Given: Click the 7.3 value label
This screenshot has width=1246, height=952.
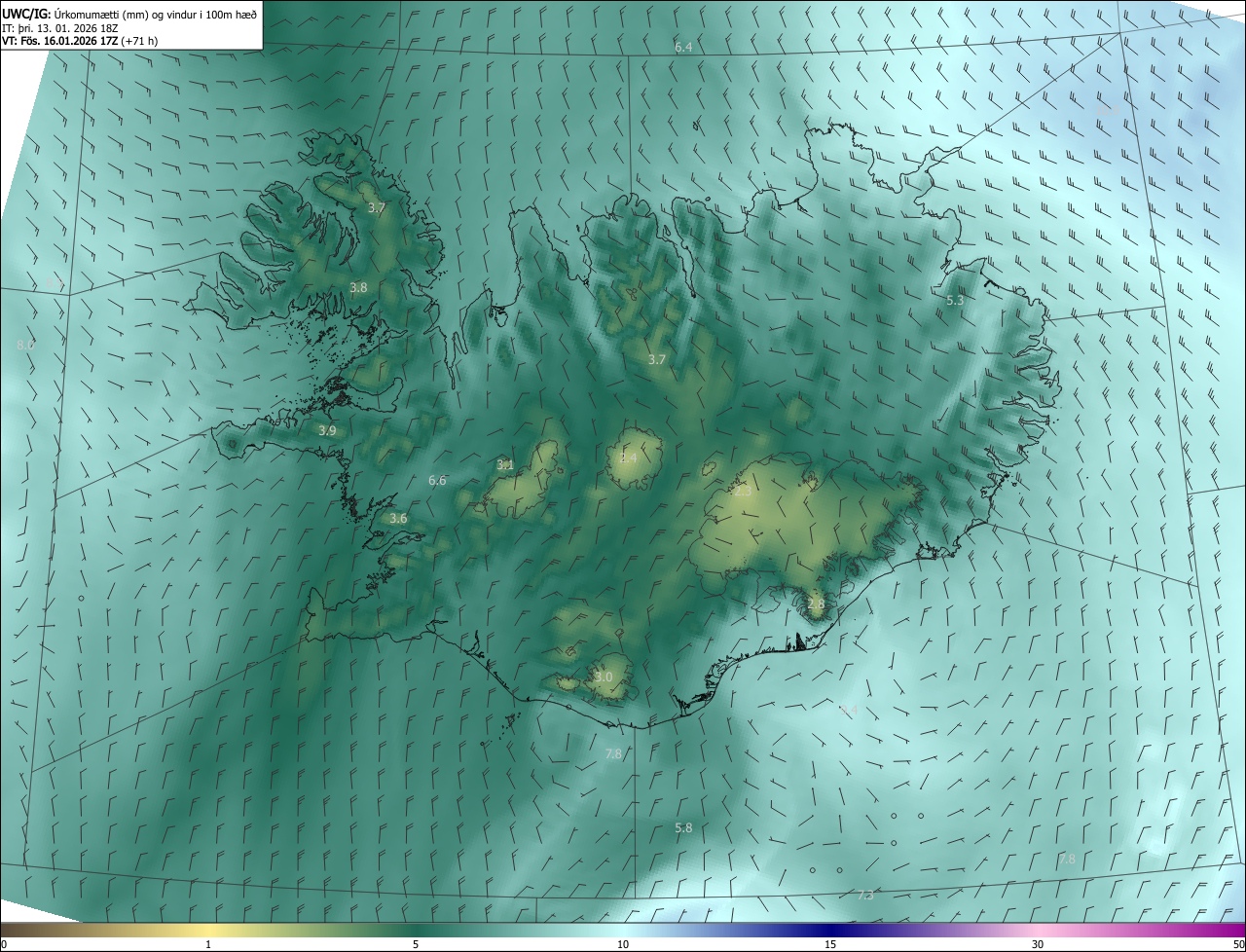Looking at the screenshot, I should (x=865, y=894).
